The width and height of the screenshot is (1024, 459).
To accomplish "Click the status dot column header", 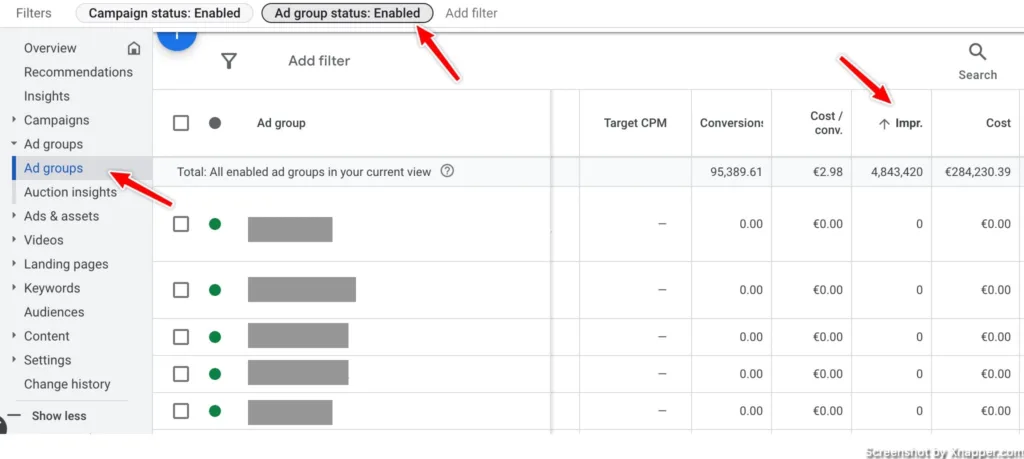I will point(214,123).
